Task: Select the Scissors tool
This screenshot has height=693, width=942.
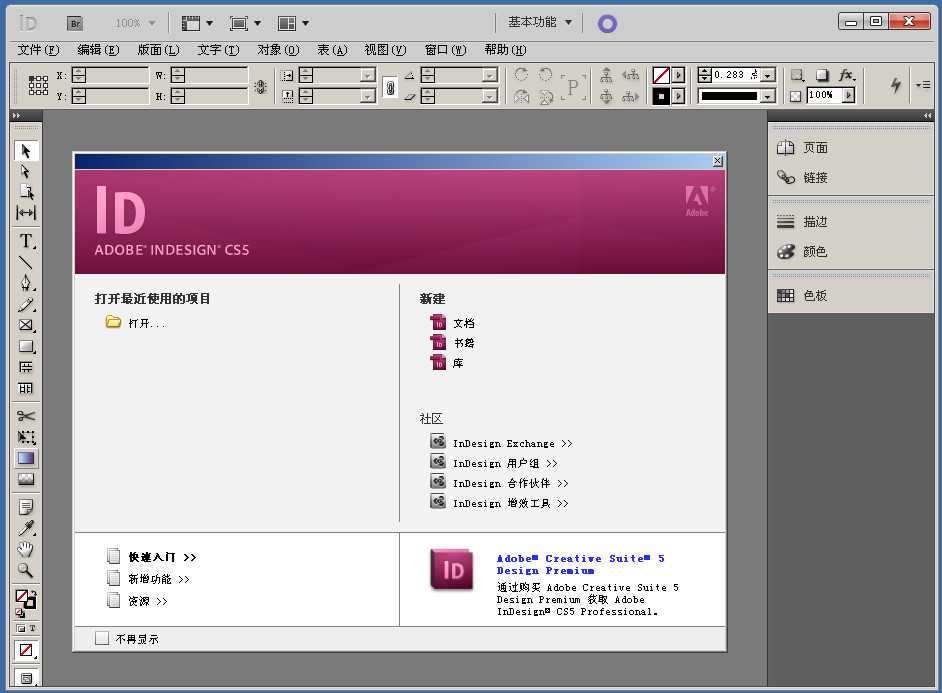Action: click(26, 416)
